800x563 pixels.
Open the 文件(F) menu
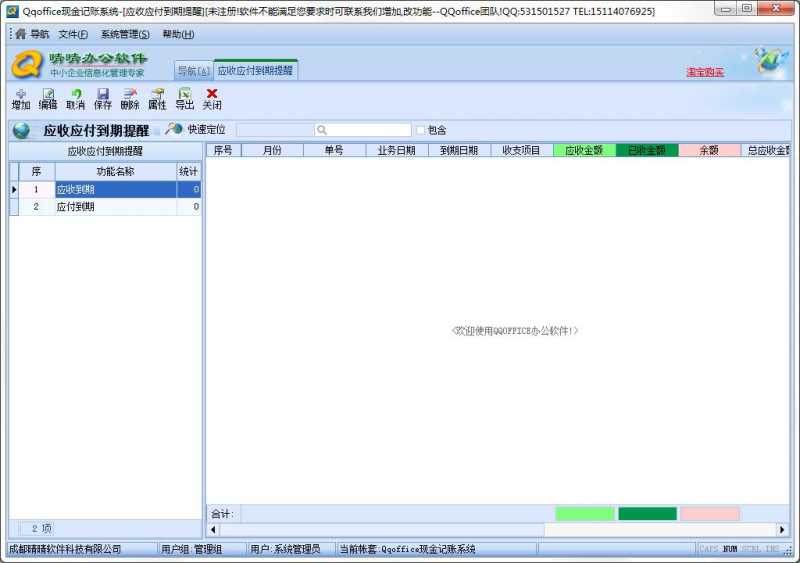(73, 34)
